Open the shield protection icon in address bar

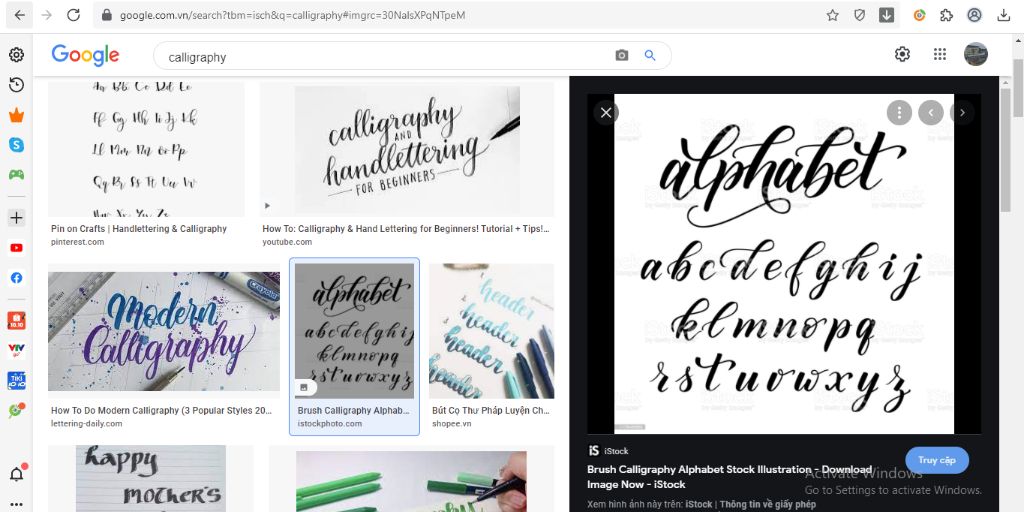tap(859, 15)
